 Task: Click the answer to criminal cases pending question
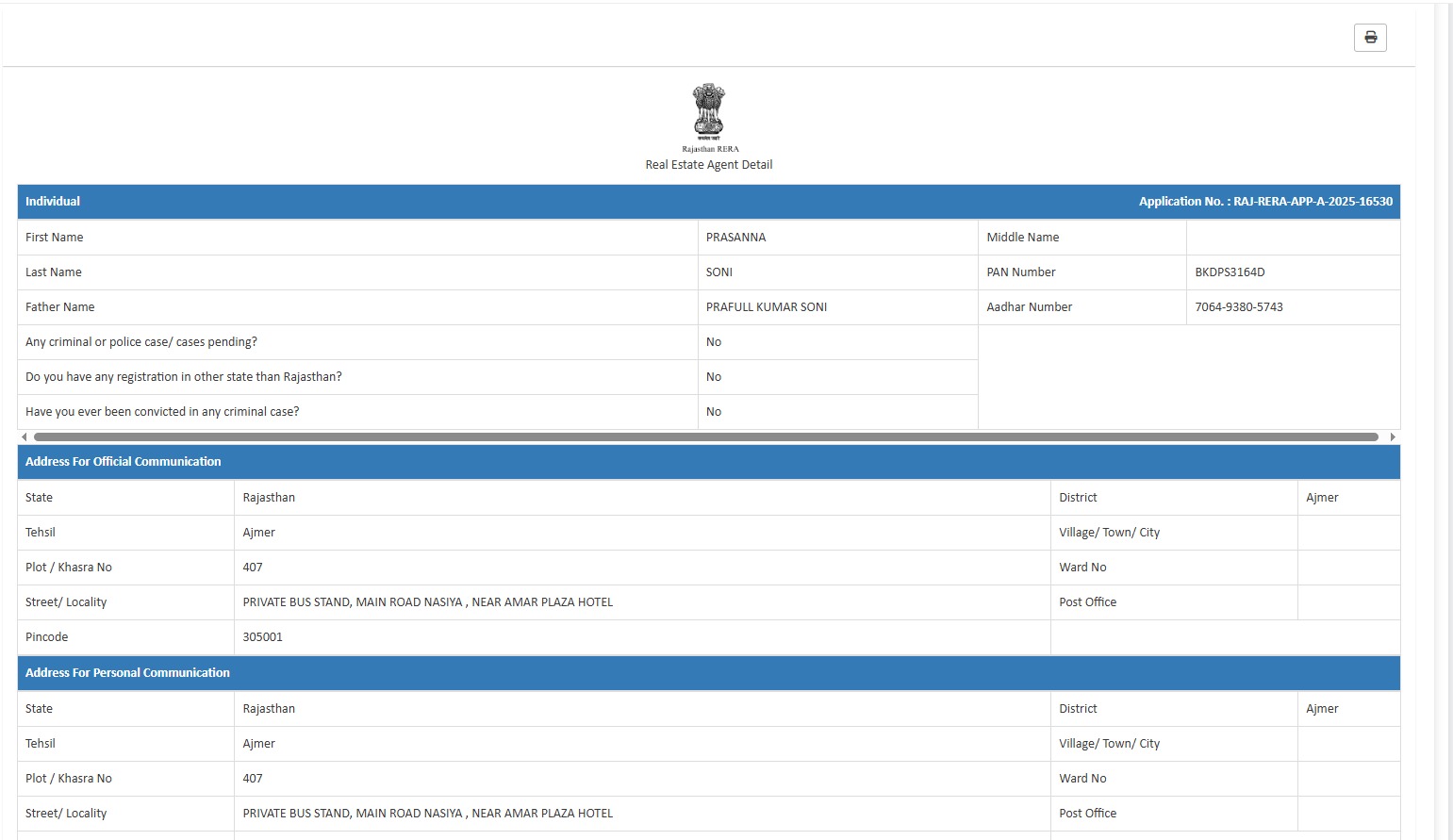point(714,342)
